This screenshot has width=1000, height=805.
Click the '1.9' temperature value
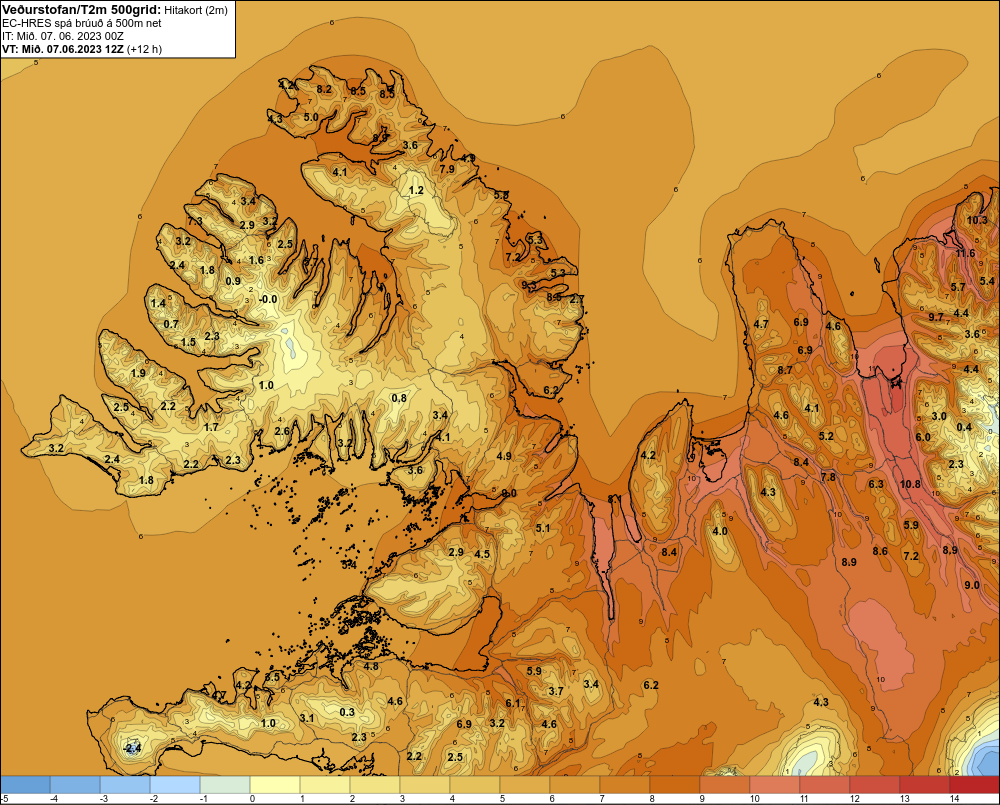tap(138, 373)
